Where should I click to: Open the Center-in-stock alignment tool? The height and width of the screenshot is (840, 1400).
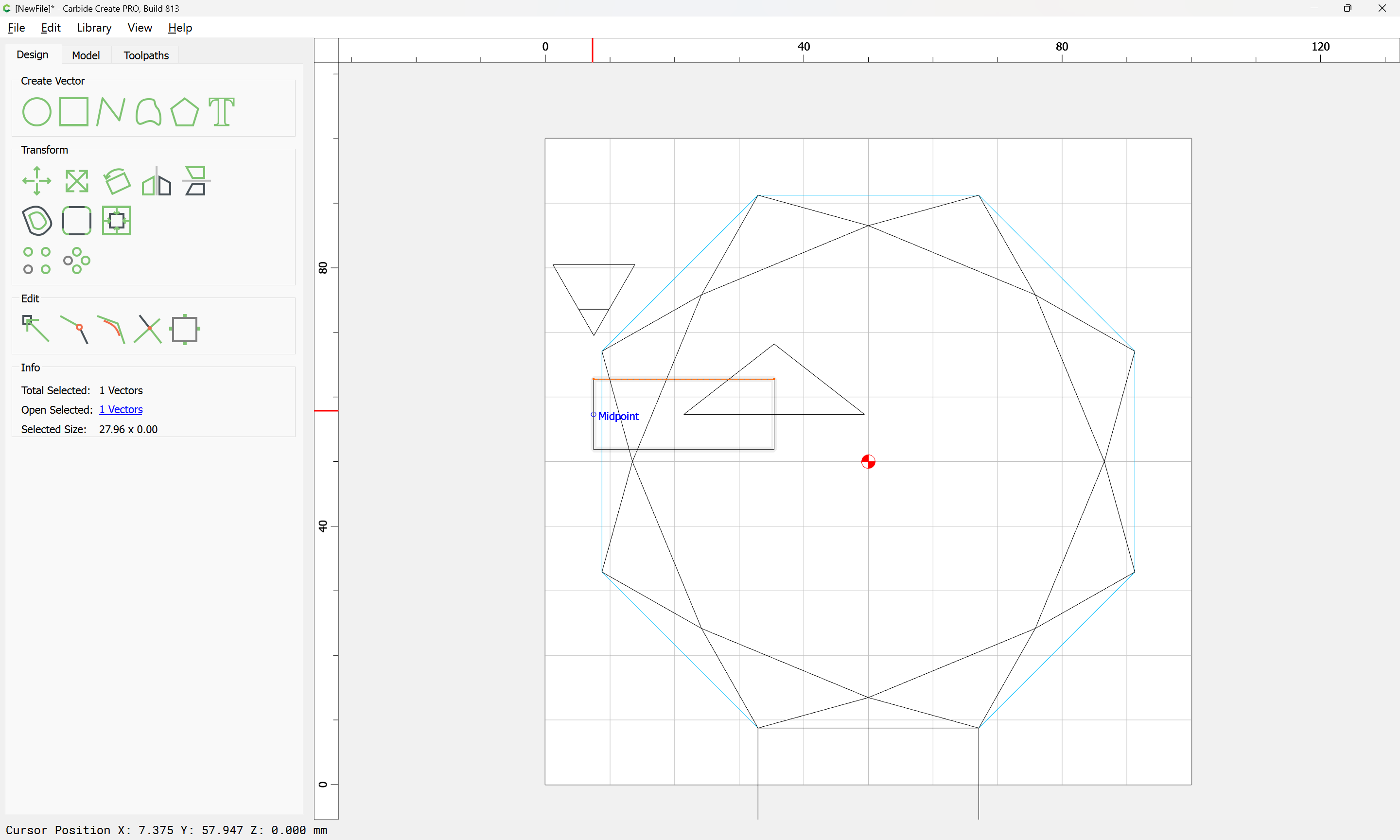click(117, 221)
